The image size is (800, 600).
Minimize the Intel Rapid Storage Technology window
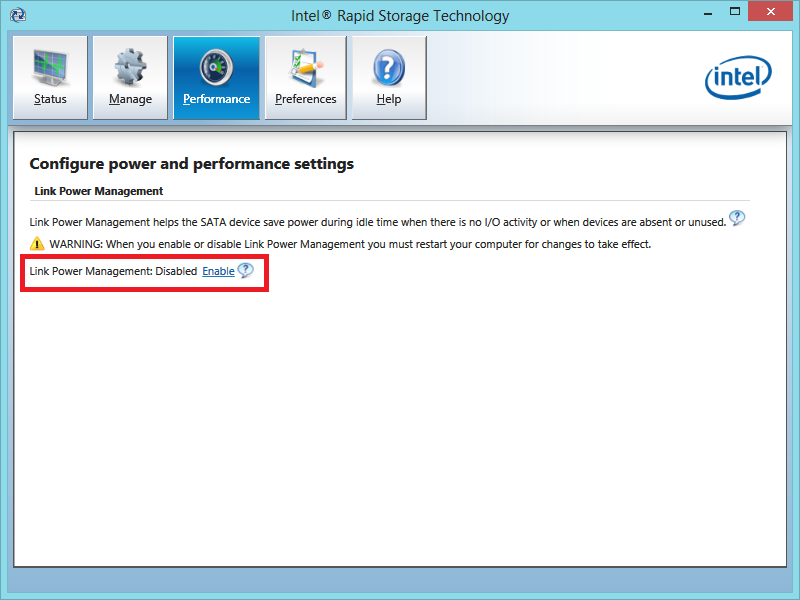click(707, 12)
